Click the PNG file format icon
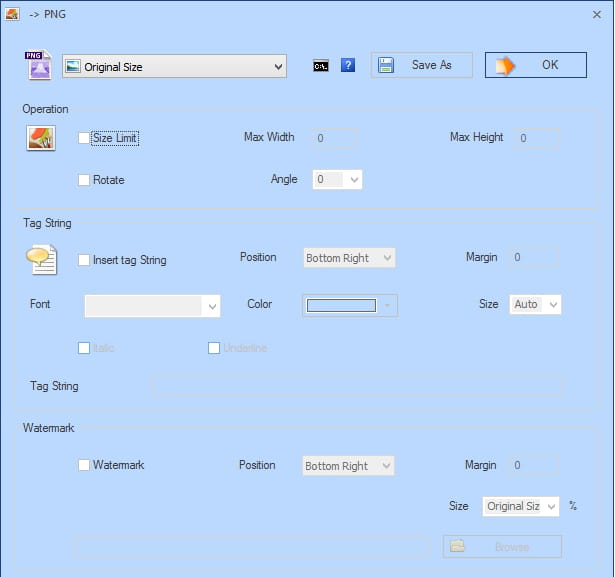 pos(38,65)
